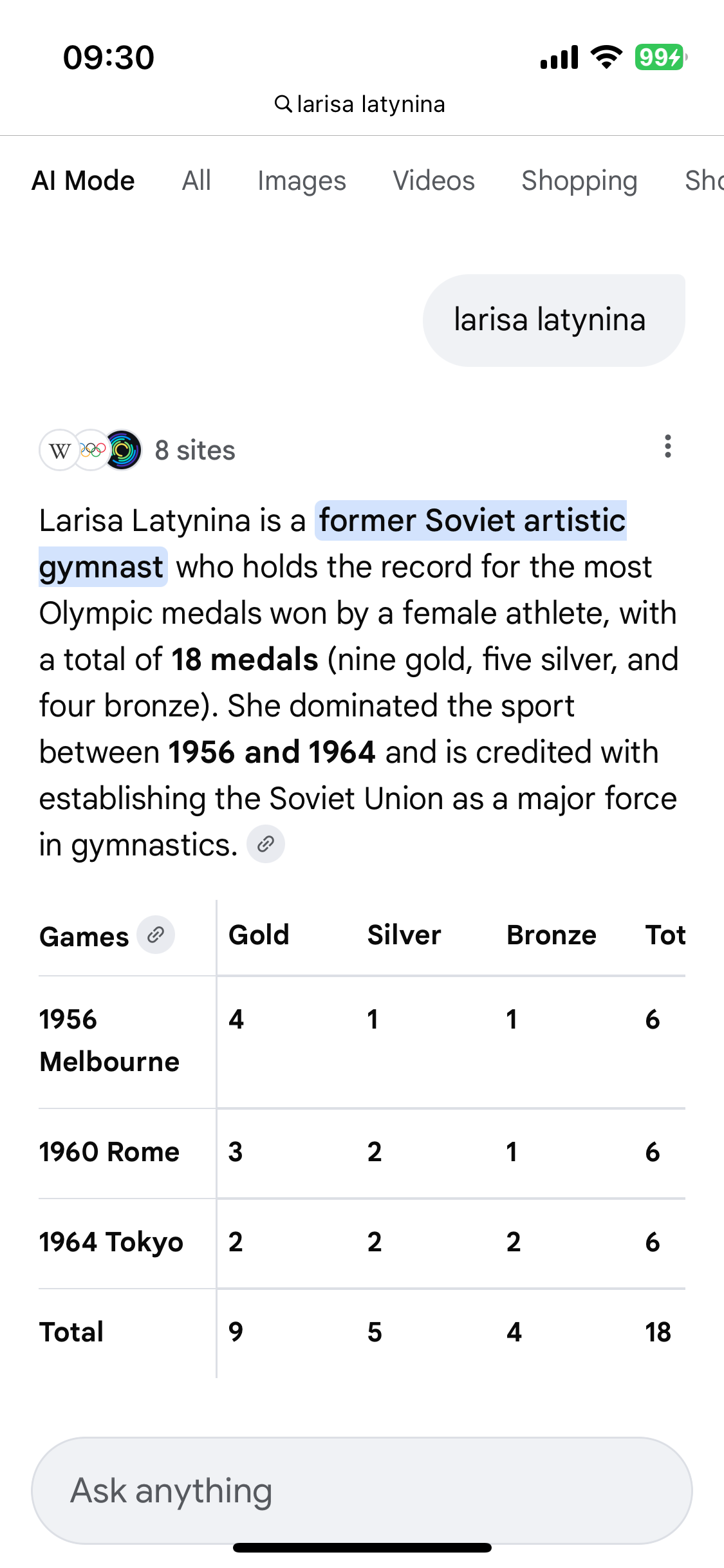The height and width of the screenshot is (1568, 724).
Task: Tap the highlighted 'former Soviet artistic' text
Action: [472, 520]
